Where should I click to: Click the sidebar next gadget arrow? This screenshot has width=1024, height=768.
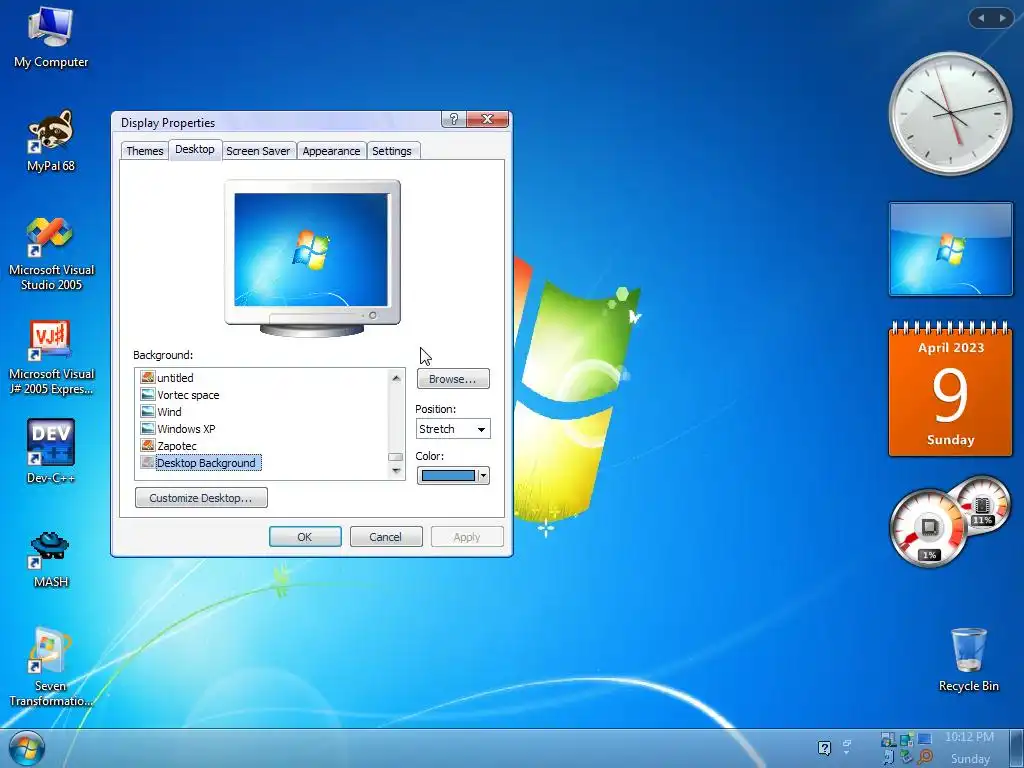point(1002,18)
